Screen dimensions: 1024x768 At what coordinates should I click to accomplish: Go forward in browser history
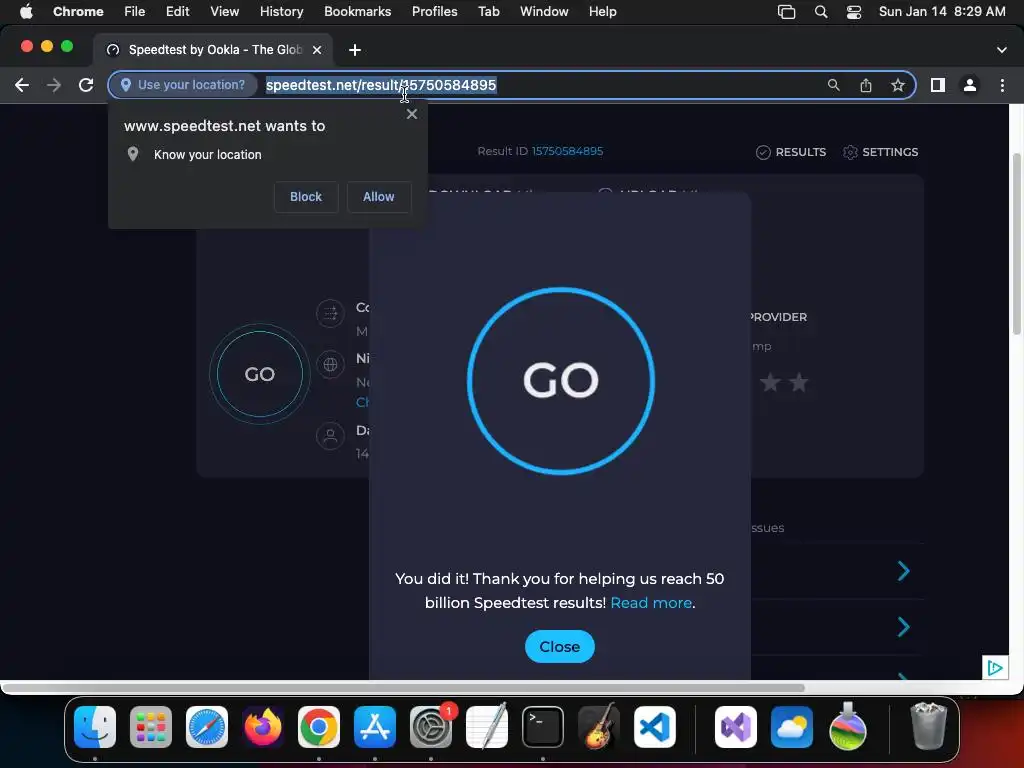coord(54,85)
